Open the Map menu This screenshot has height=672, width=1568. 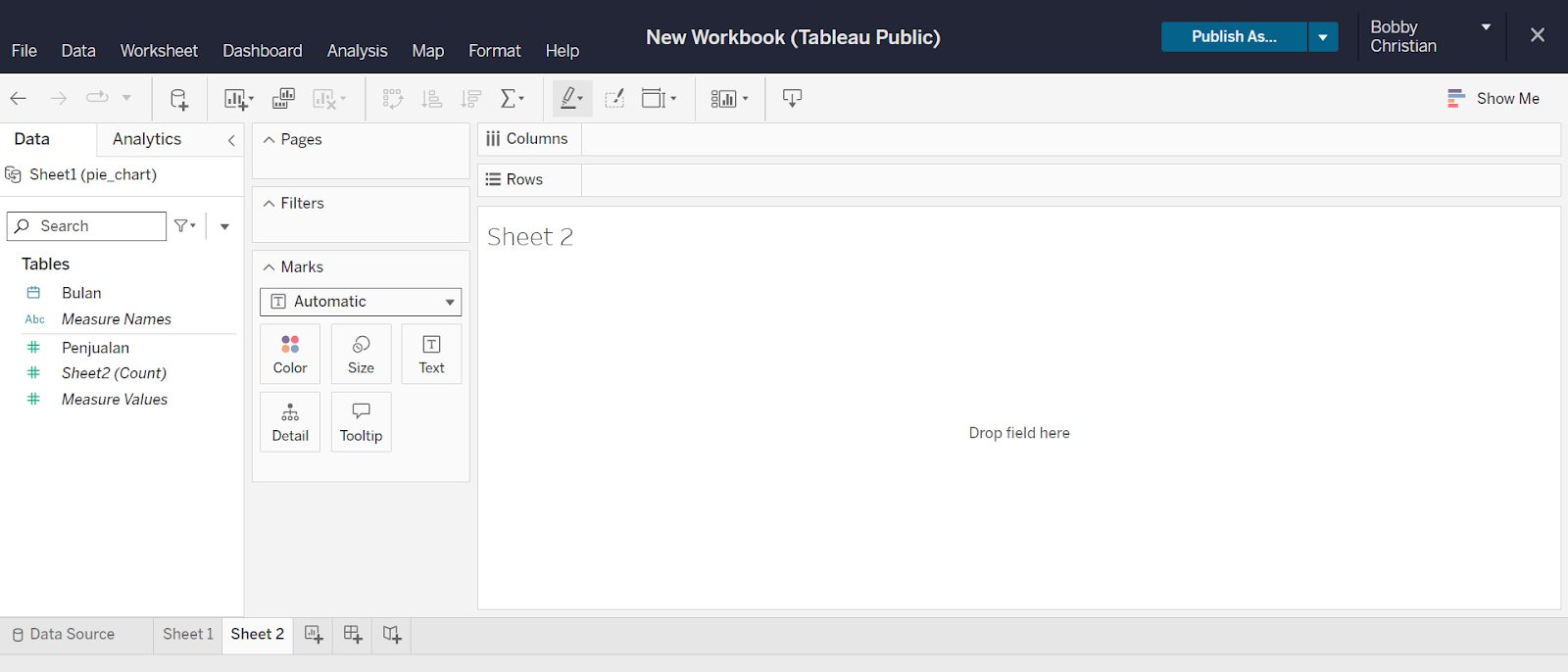[x=428, y=51]
